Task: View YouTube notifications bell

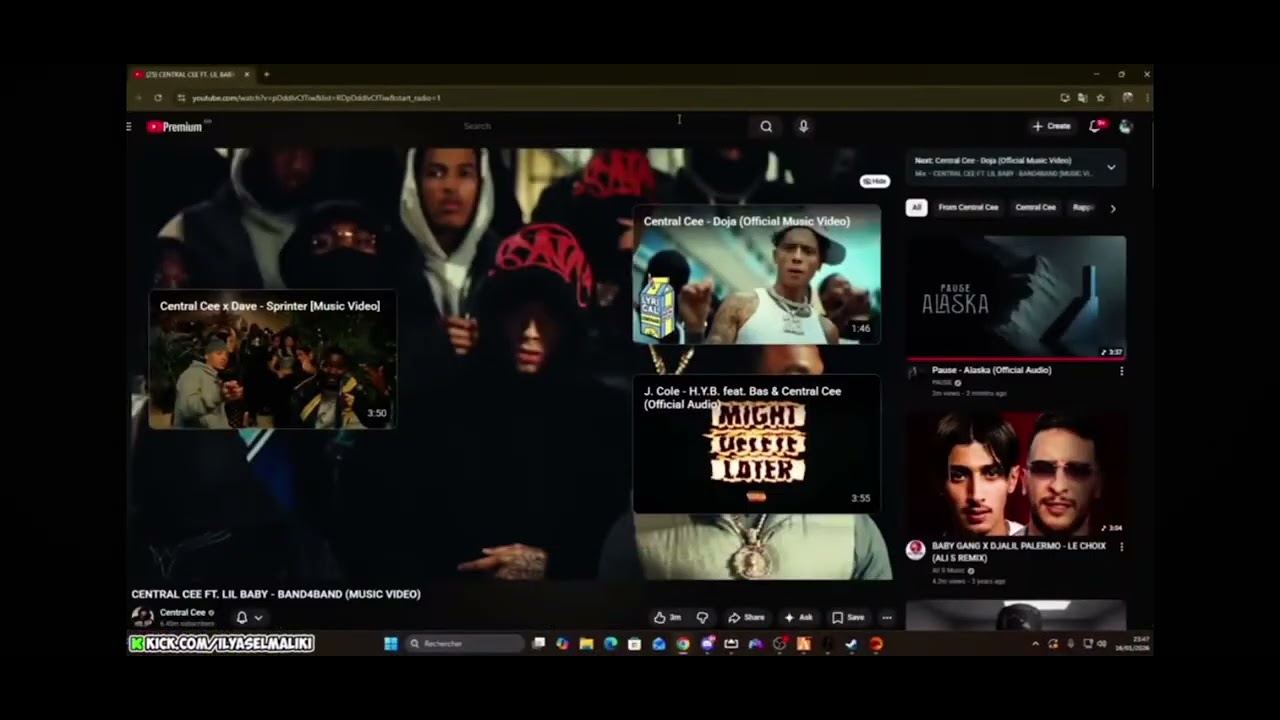Action: click(x=1095, y=126)
